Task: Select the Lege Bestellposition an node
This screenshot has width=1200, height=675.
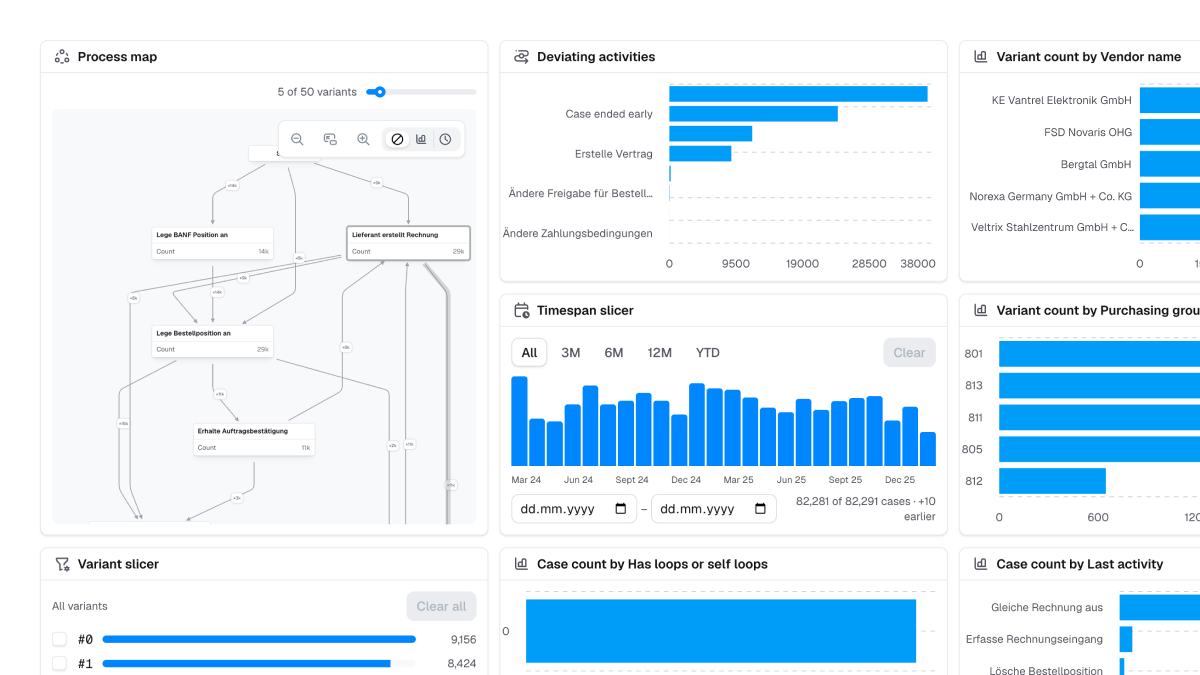Action: click(x=213, y=341)
